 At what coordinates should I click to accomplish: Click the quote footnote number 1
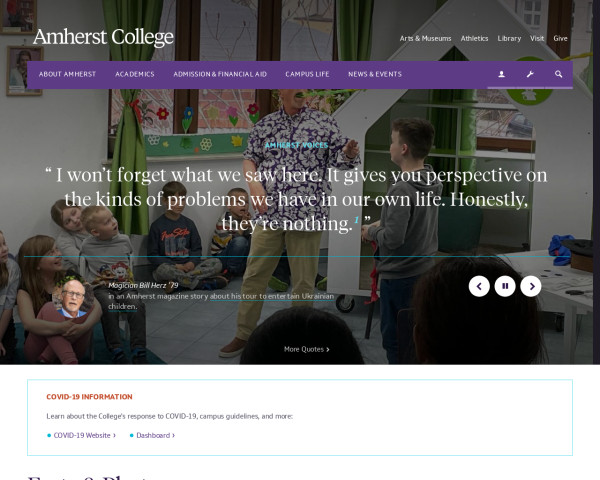click(357, 220)
